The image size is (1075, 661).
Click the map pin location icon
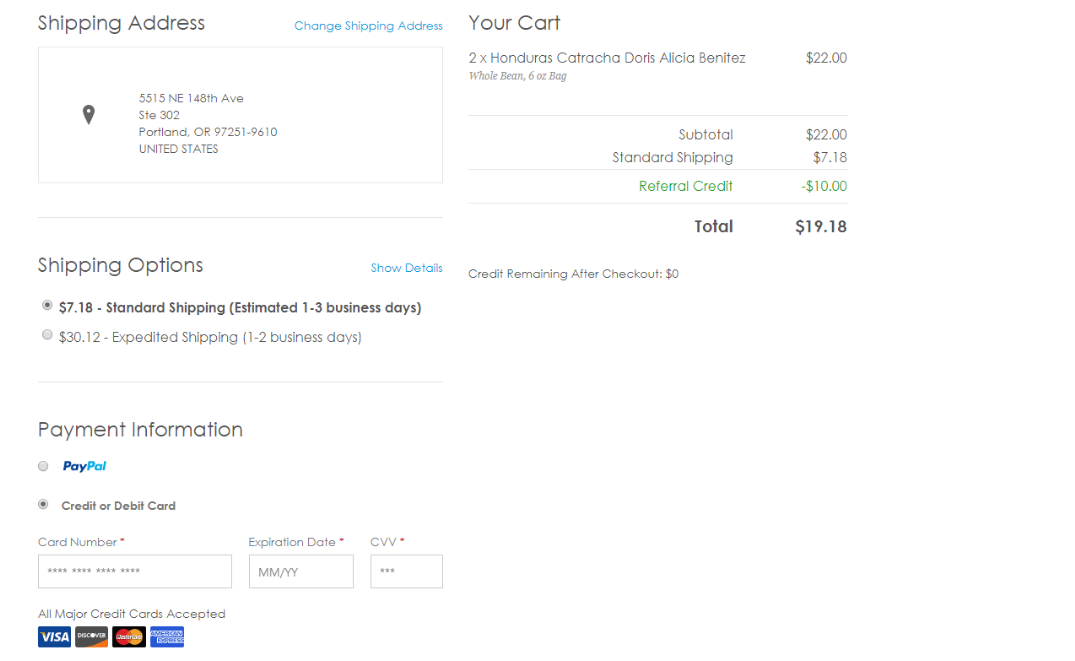tap(88, 115)
